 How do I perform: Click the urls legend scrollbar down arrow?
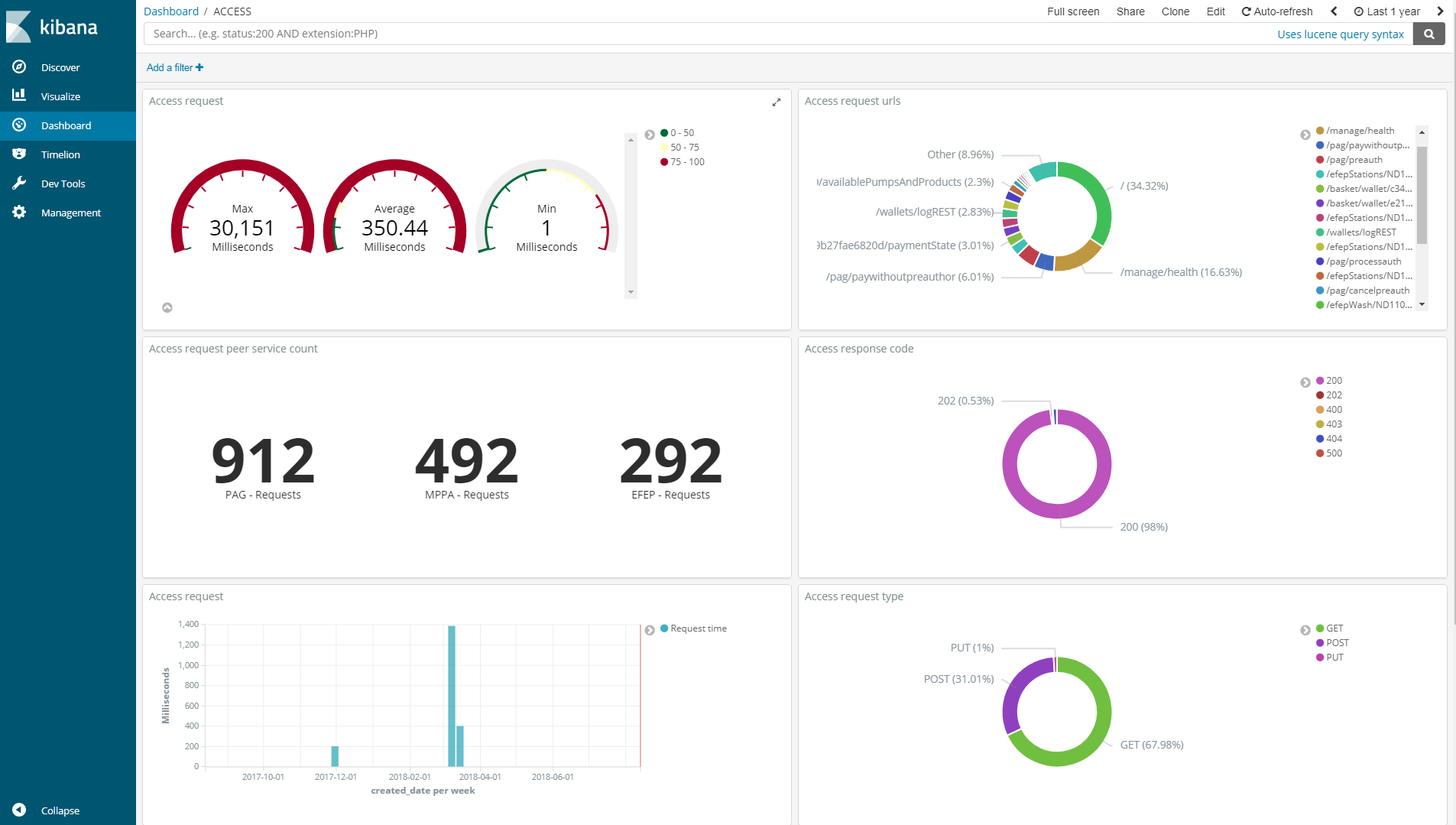pyautogui.click(x=1422, y=304)
